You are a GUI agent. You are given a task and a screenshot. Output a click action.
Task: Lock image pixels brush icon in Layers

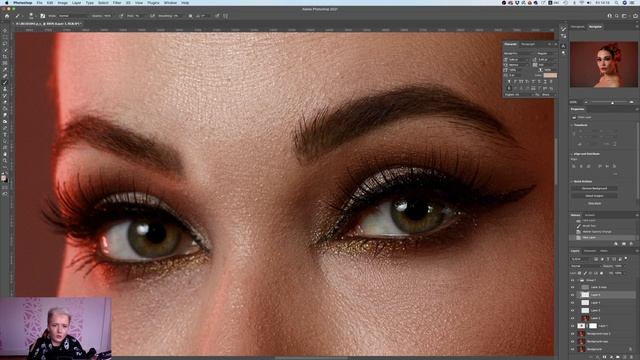(x=585, y=273)
